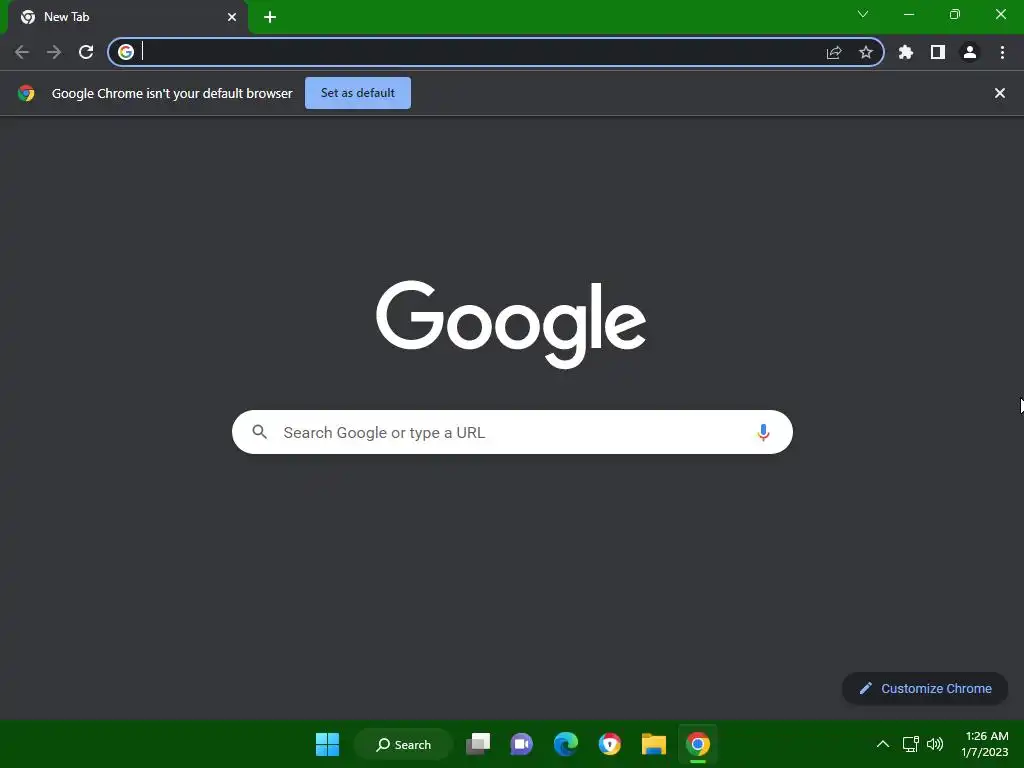Open Task View on the taskbar
This screenshot has width=1024, height=768.
(x=478, y=744)
